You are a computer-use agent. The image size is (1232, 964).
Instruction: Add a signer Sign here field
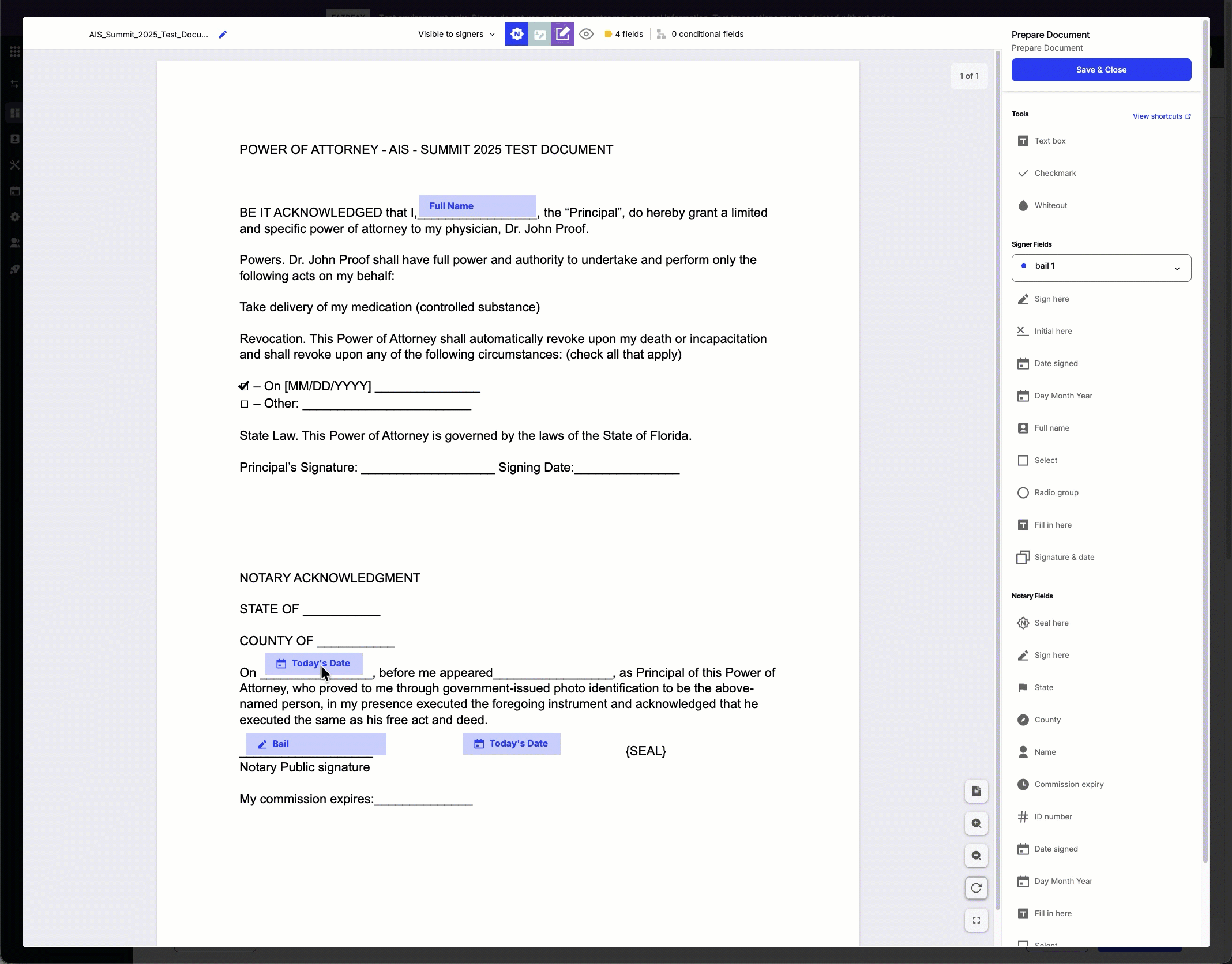pyautogui.click(x=1101, y=299)
